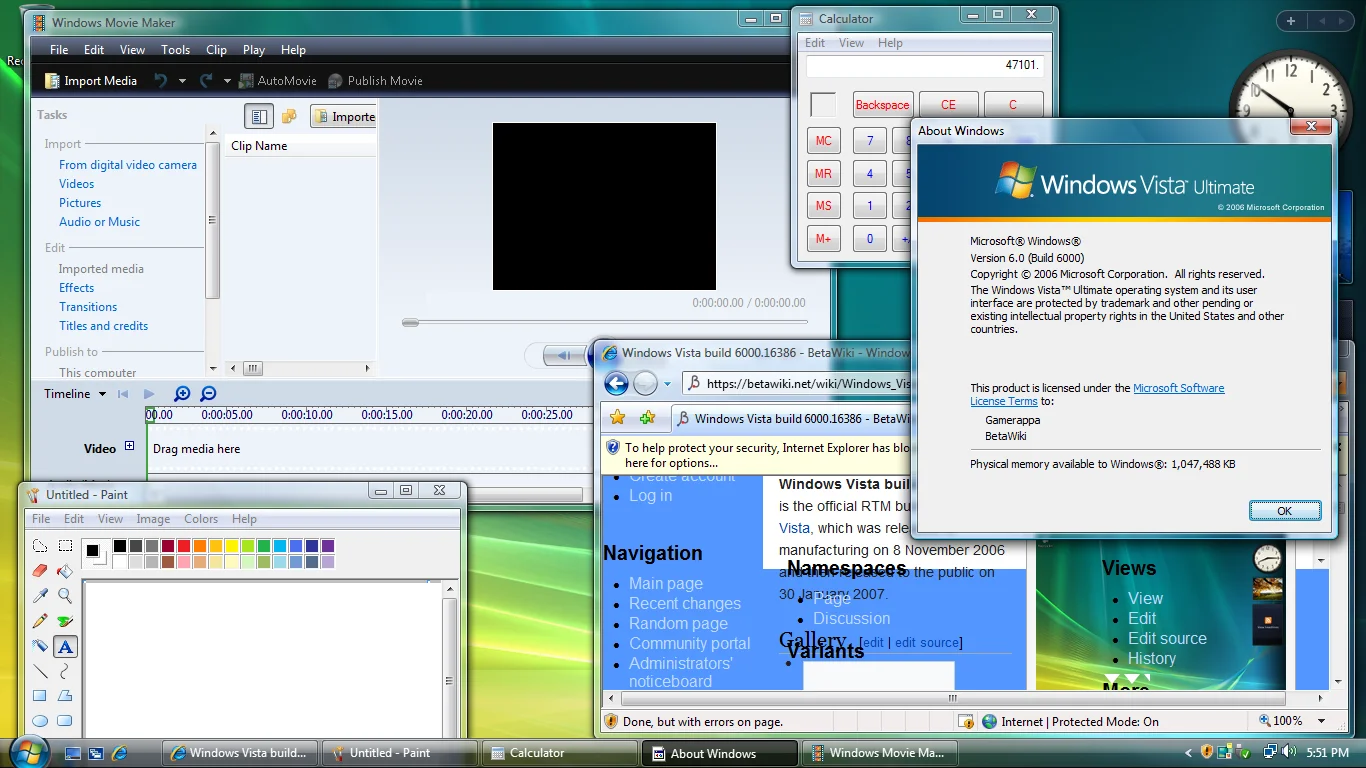Choose the Polygon tool in Paint
The image size is (1366, 768).
(65, 696)
